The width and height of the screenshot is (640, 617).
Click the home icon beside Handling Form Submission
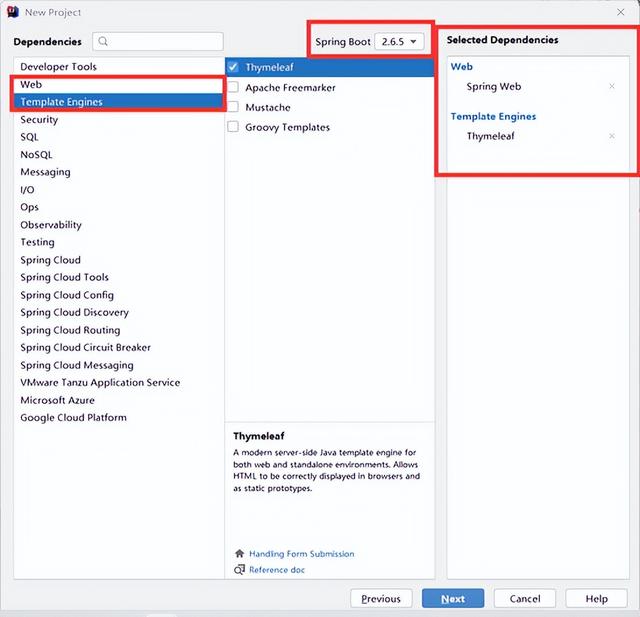pos(239,553)
